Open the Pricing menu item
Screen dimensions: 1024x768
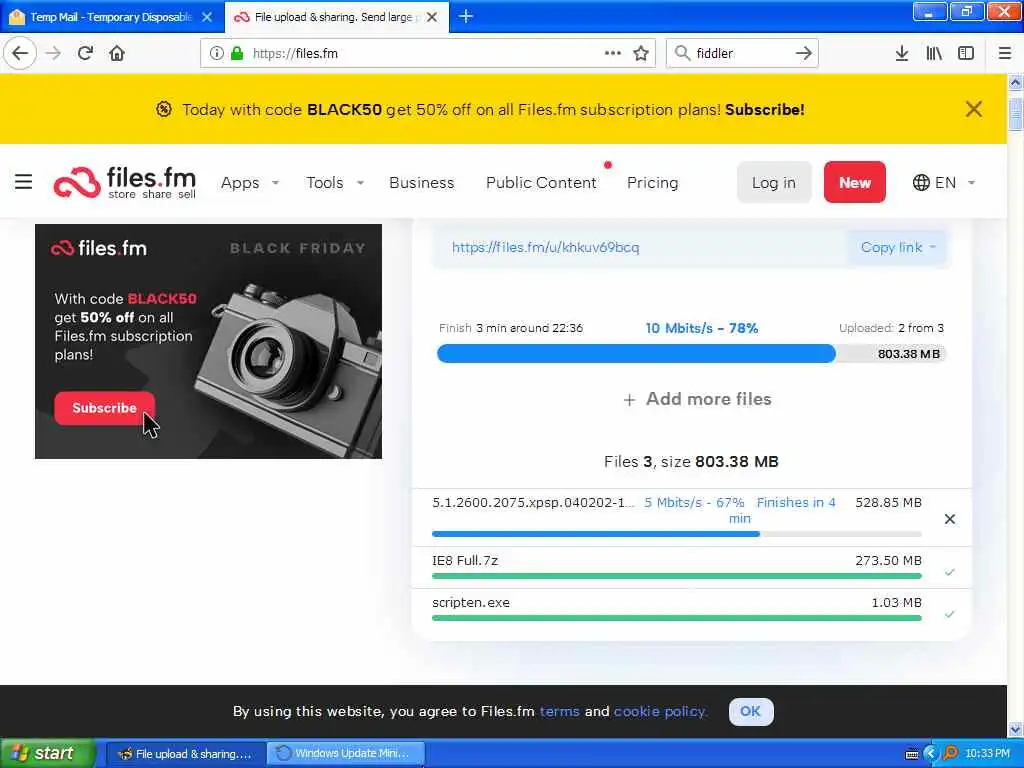652,183
